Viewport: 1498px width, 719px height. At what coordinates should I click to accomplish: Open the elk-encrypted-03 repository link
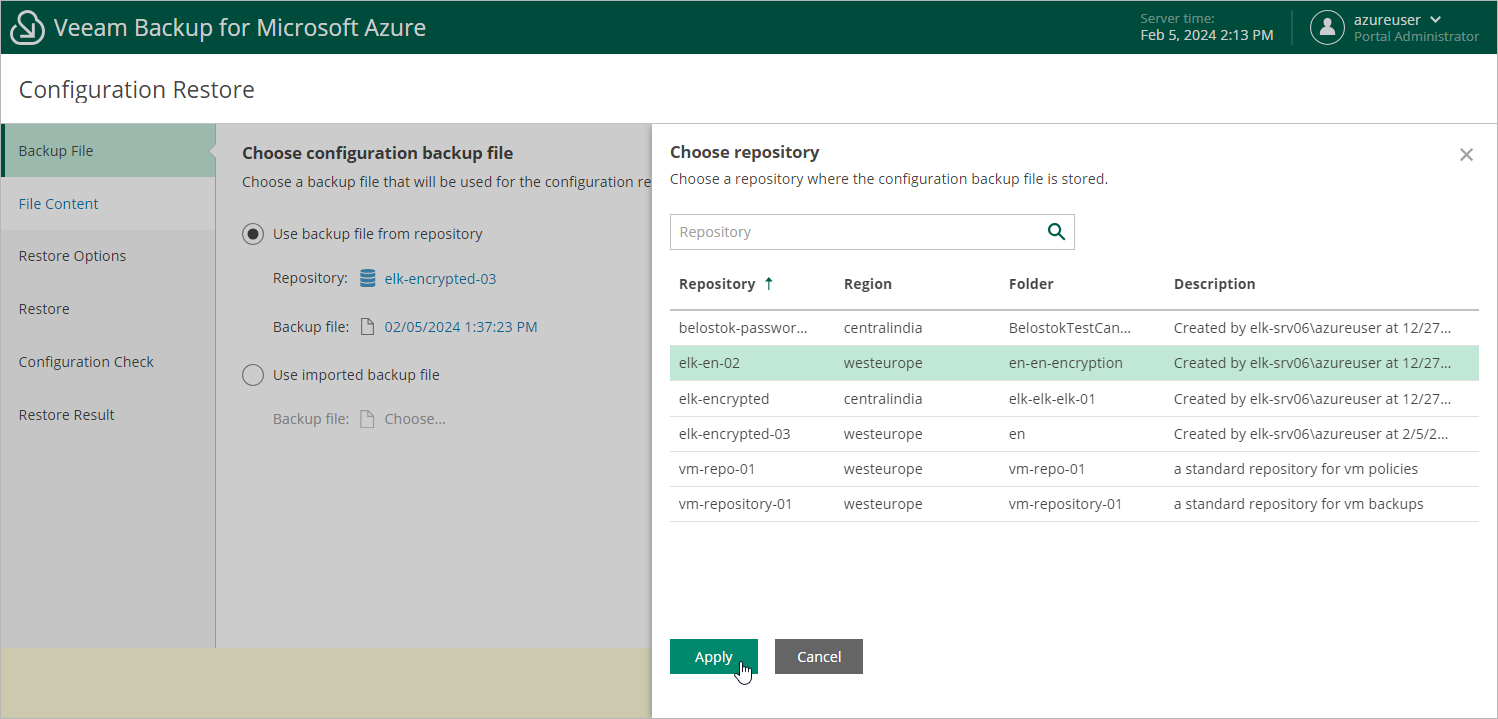pyautogui.click(x=440, y=279)
